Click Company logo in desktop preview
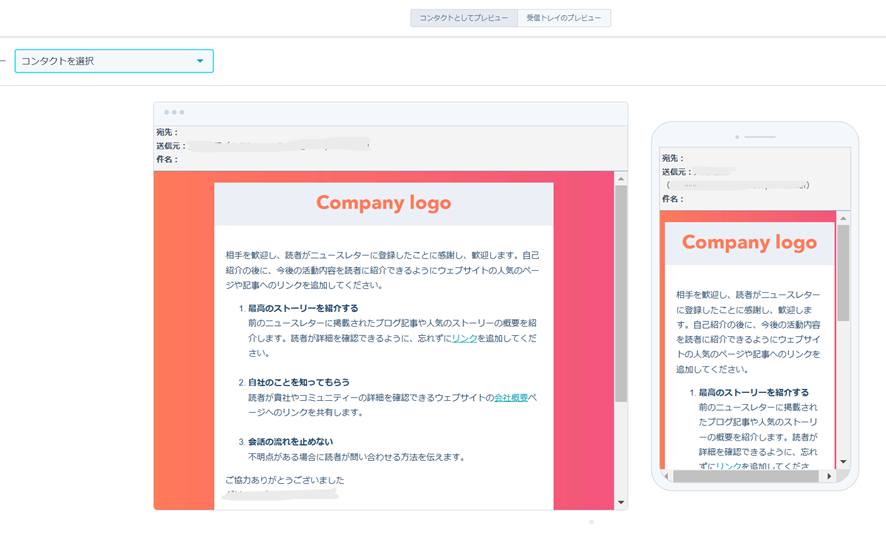Screen dimensions: 886x550 (x=384, y=202)
